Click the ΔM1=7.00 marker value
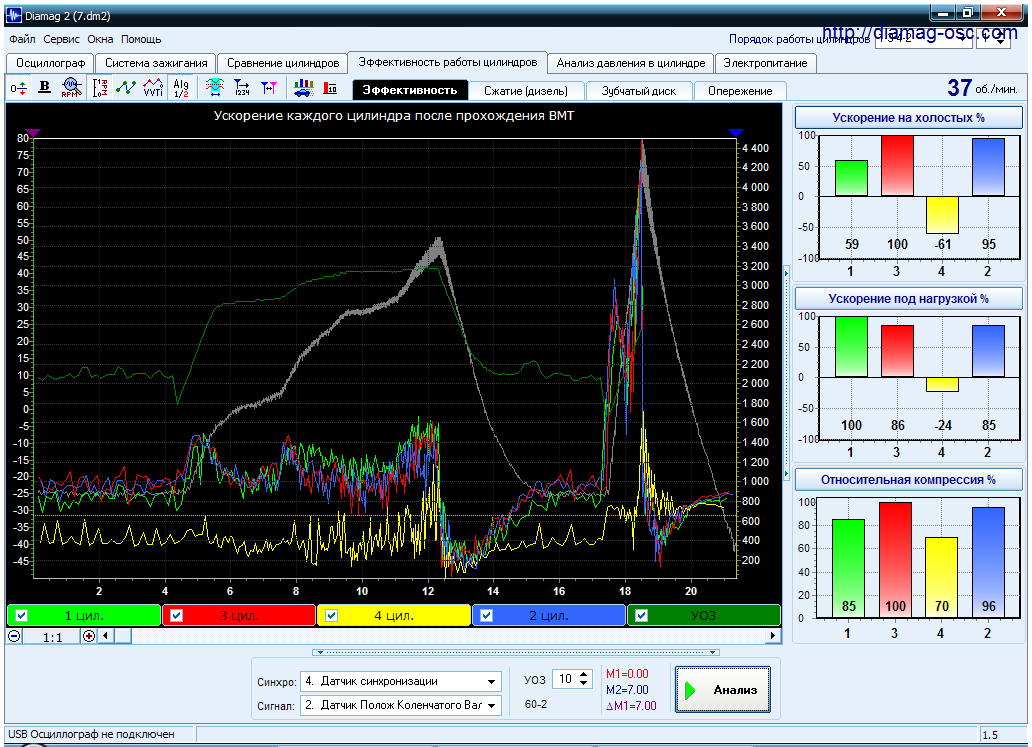 point(631,706)
